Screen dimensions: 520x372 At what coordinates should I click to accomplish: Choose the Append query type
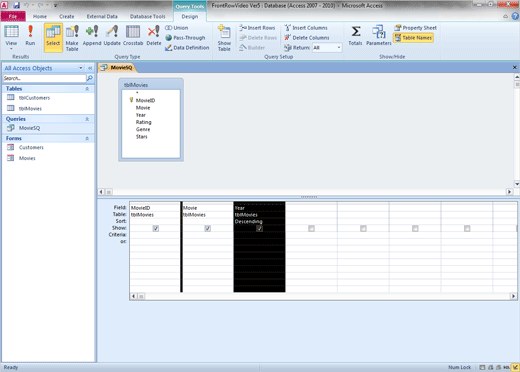coord(92,35)
